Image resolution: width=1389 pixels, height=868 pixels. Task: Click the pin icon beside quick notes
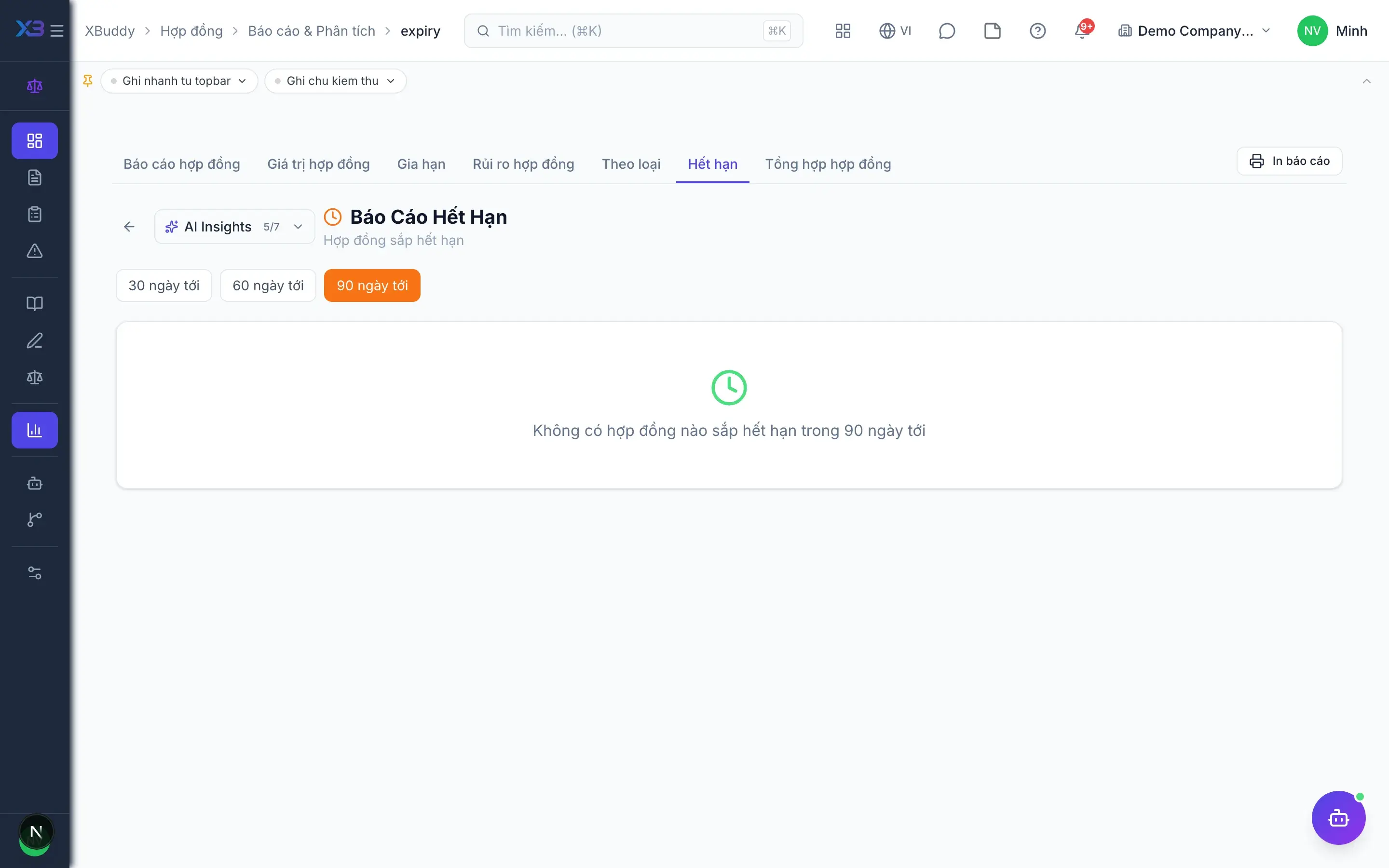(88, 81)
